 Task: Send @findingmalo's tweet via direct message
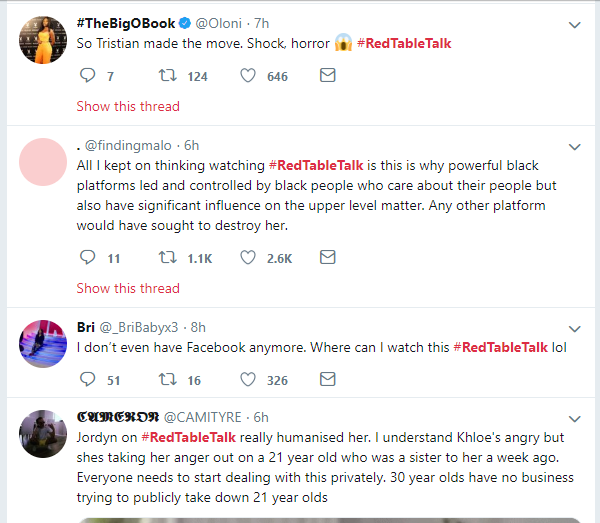pos(327,258)
